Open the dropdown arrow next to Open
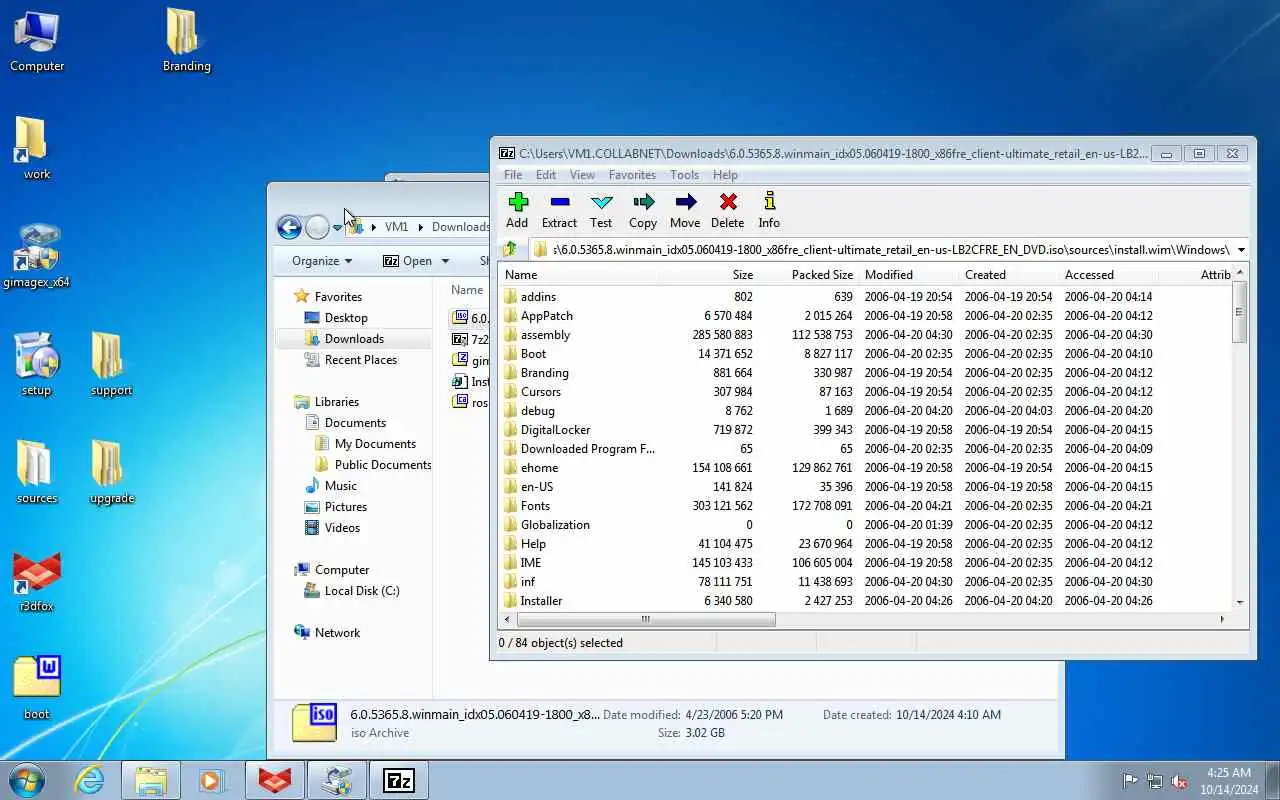1280x800 pixels. (x=443, y=261)
